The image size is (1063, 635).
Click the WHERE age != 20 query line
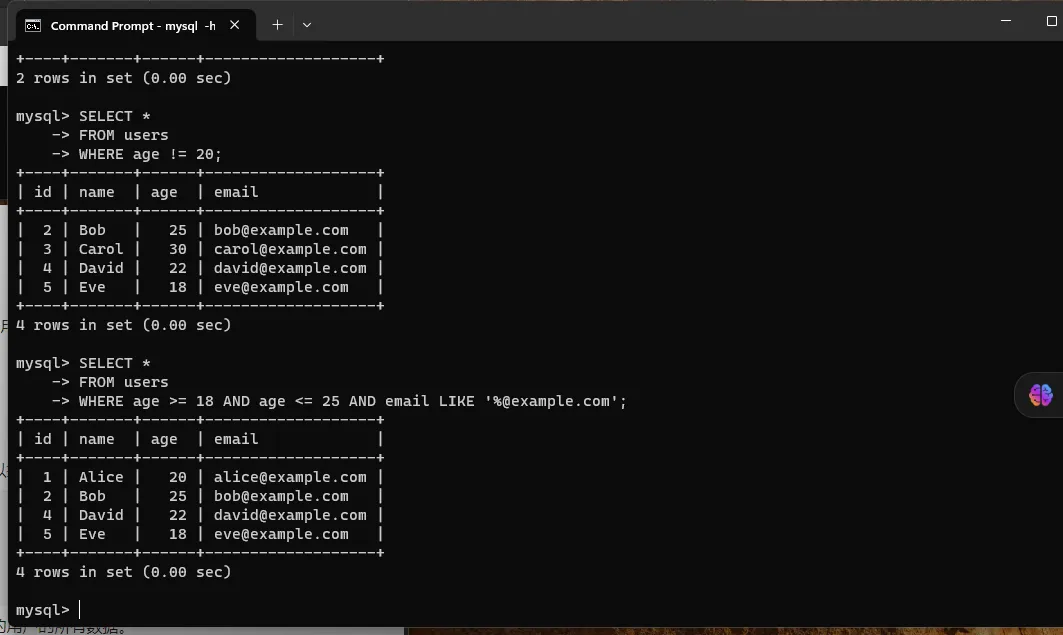pos(150,154)
